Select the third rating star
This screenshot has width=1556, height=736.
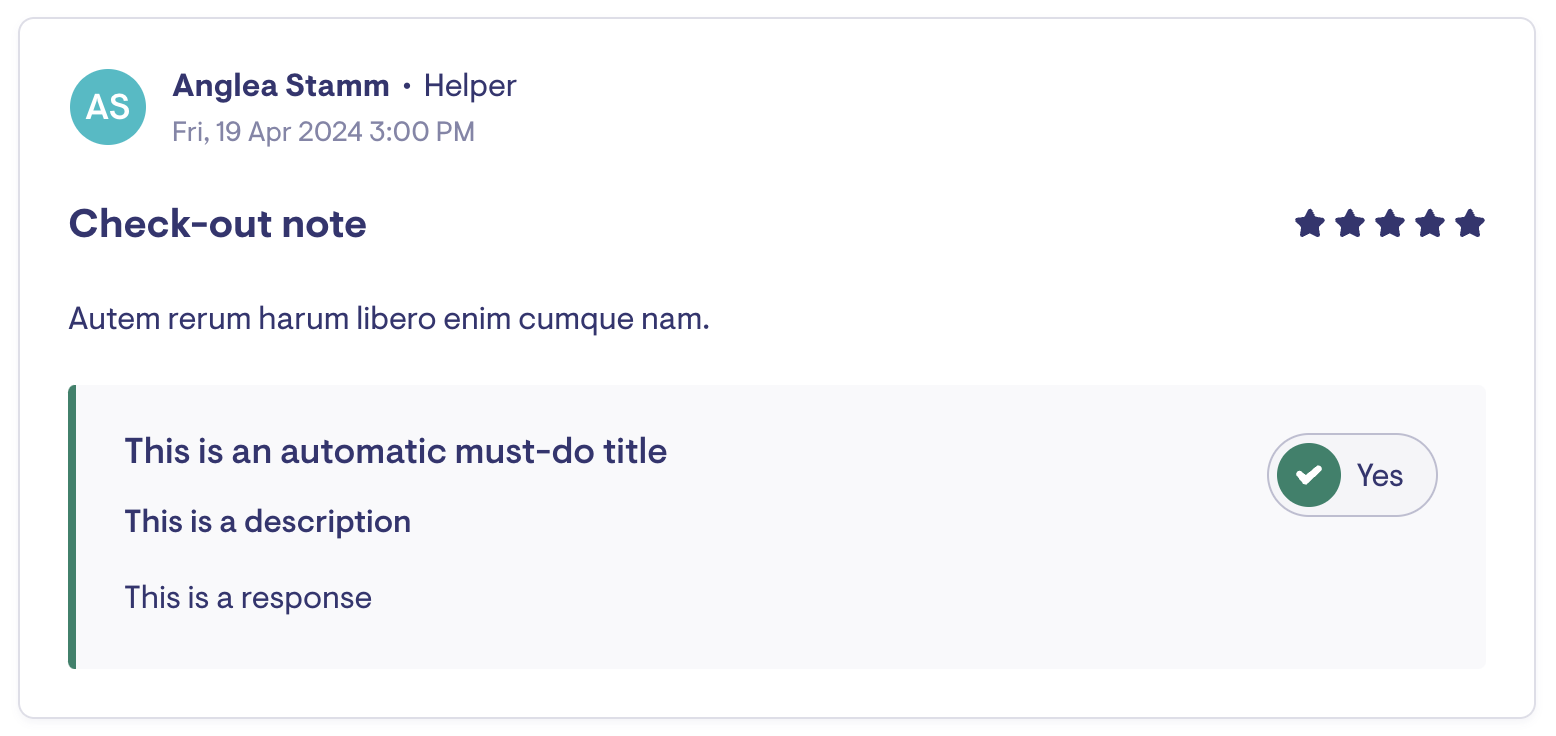(1390, 224)
